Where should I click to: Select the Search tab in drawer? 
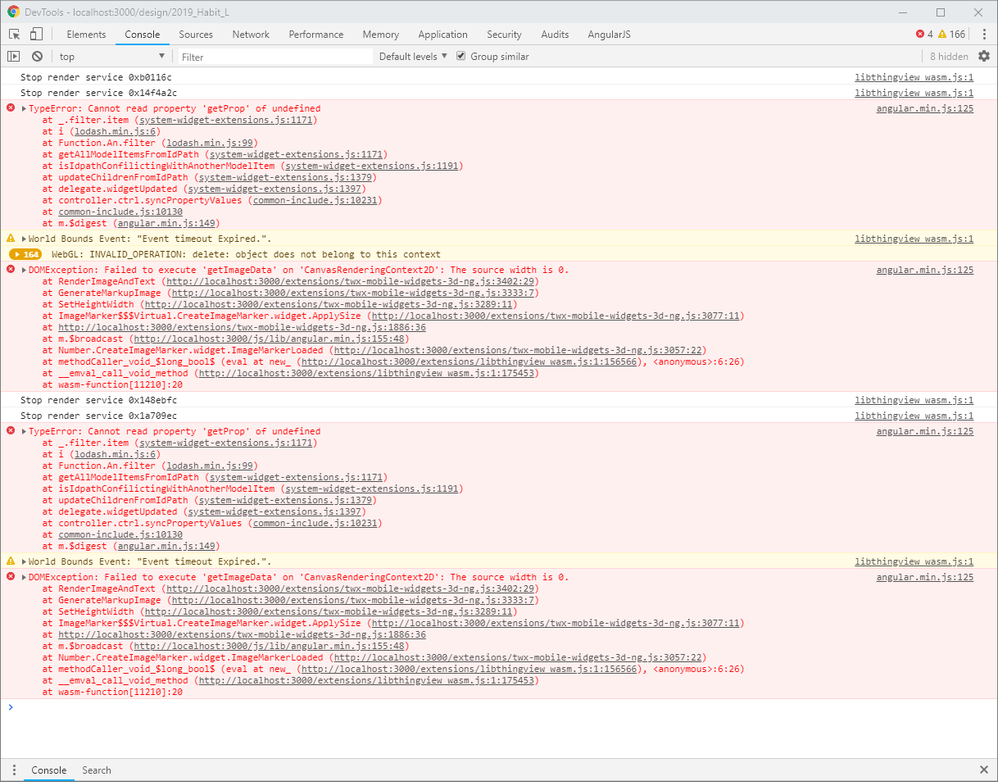point(97,770)
